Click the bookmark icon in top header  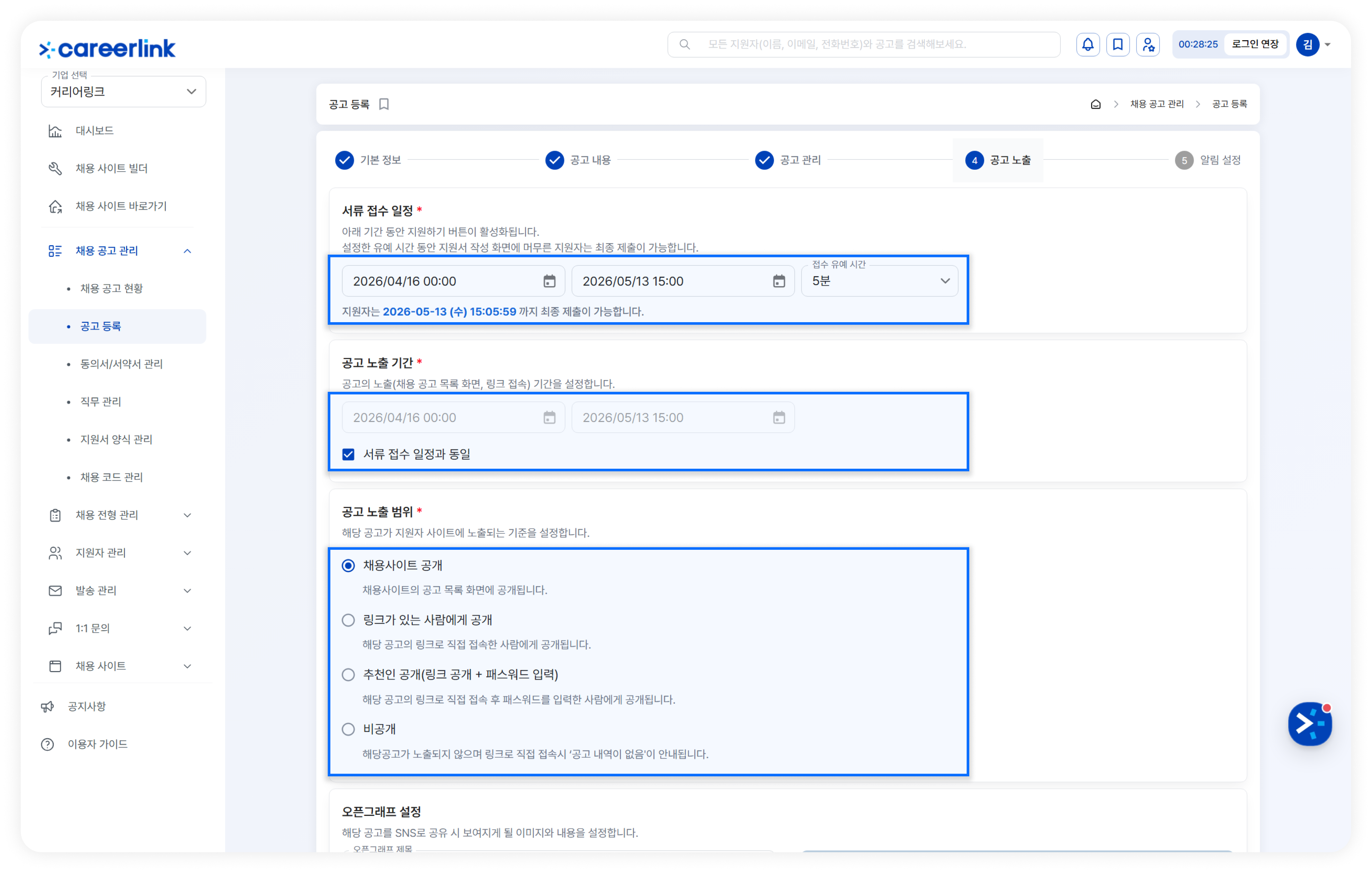(x=1117, y=44)
